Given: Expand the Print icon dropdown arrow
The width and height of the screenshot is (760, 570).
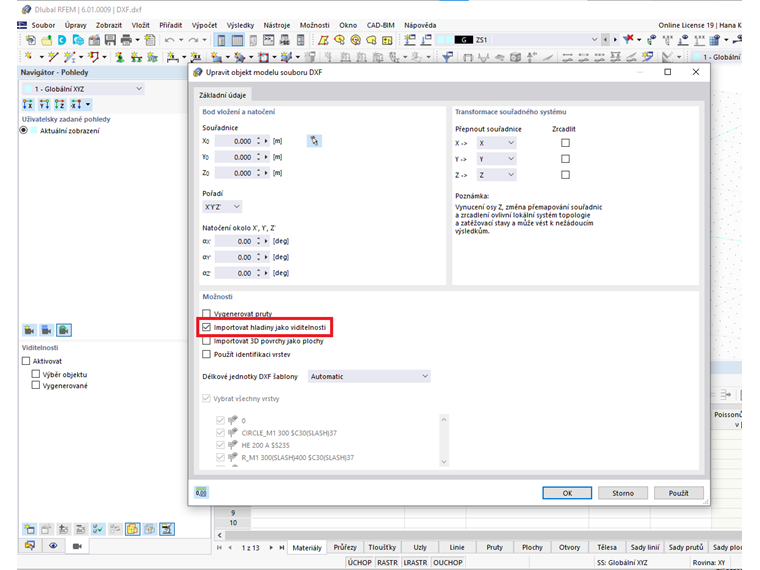Looking at the screenshot, I should [x=137, y=40].
